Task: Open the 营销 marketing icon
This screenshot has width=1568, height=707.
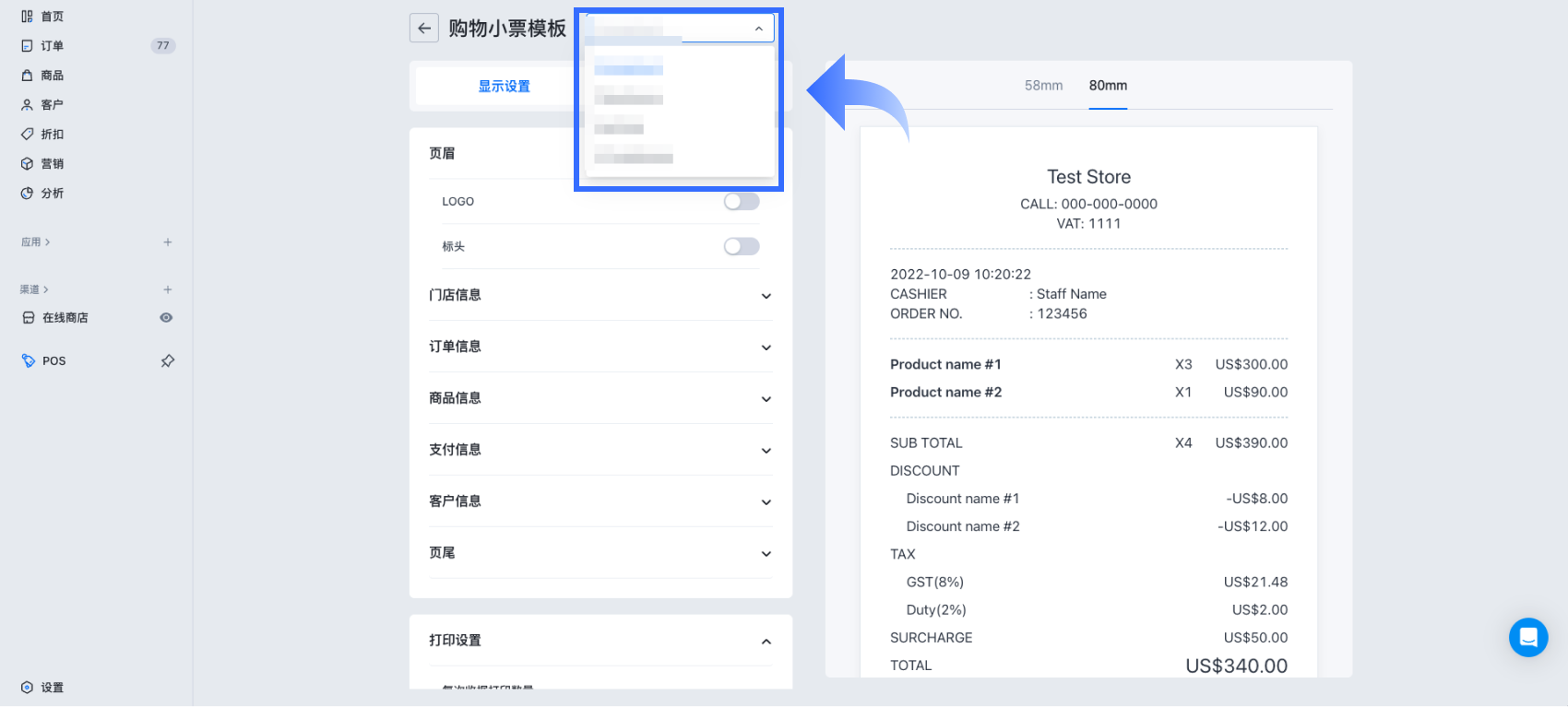Action: [27, 164]
